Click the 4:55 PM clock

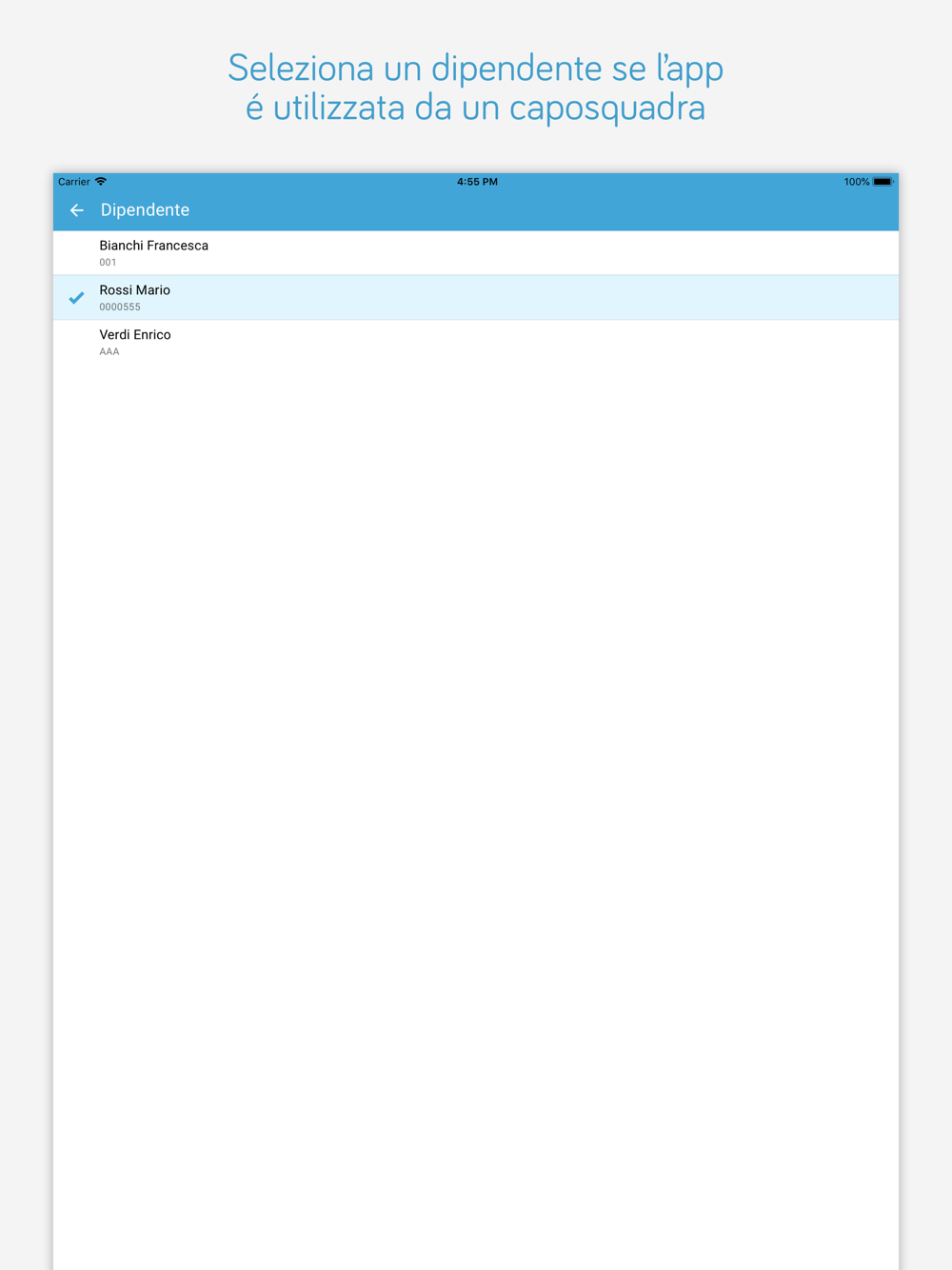coord(477,182)
